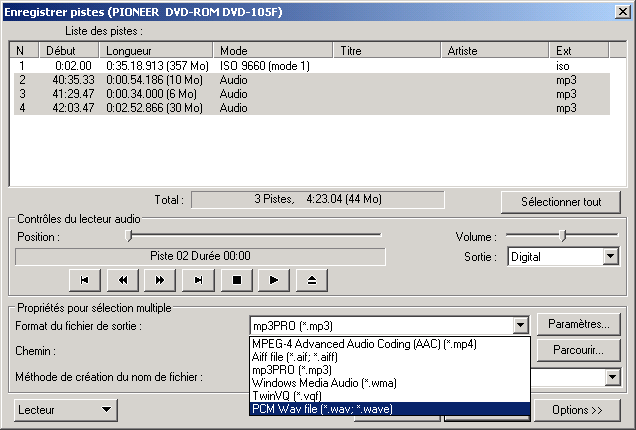Open the Lecteur dropdown button

point(66,409)
